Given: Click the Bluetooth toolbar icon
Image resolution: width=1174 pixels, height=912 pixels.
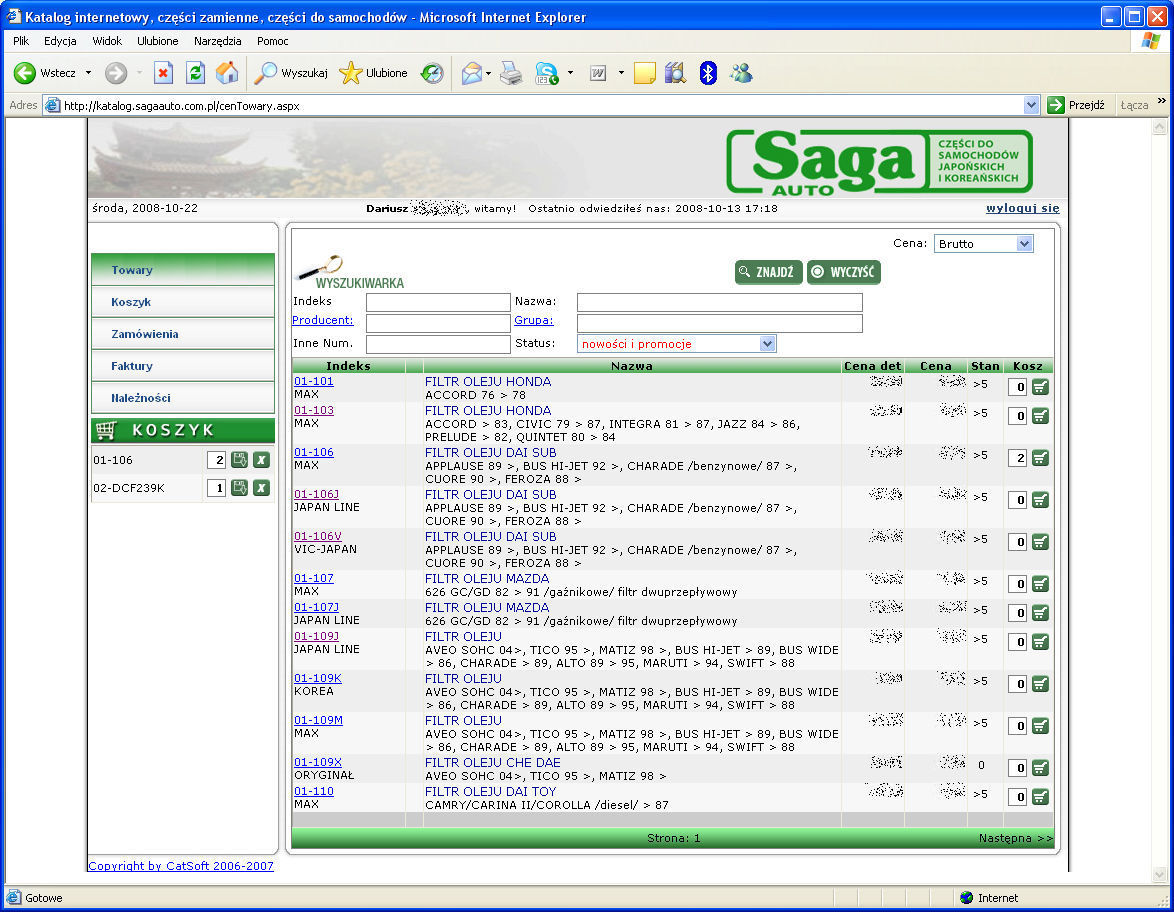Looking at the screenshot, I should [708, 73].
